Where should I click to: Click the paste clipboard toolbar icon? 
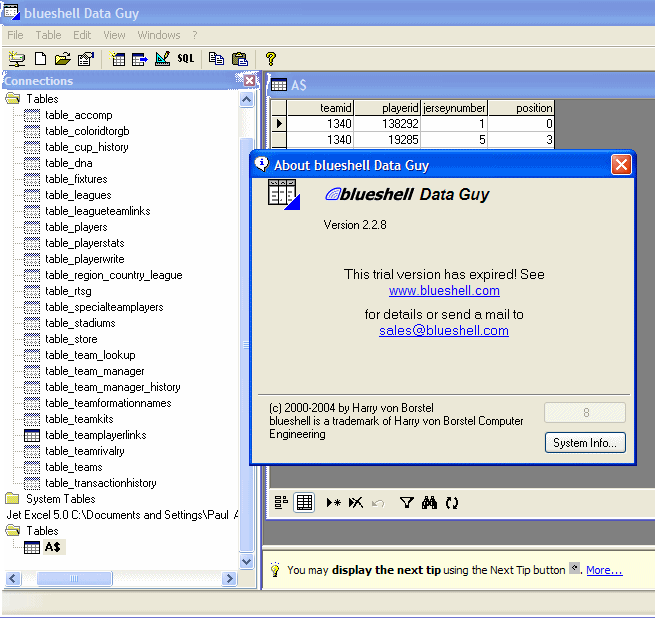coord(239,59)
